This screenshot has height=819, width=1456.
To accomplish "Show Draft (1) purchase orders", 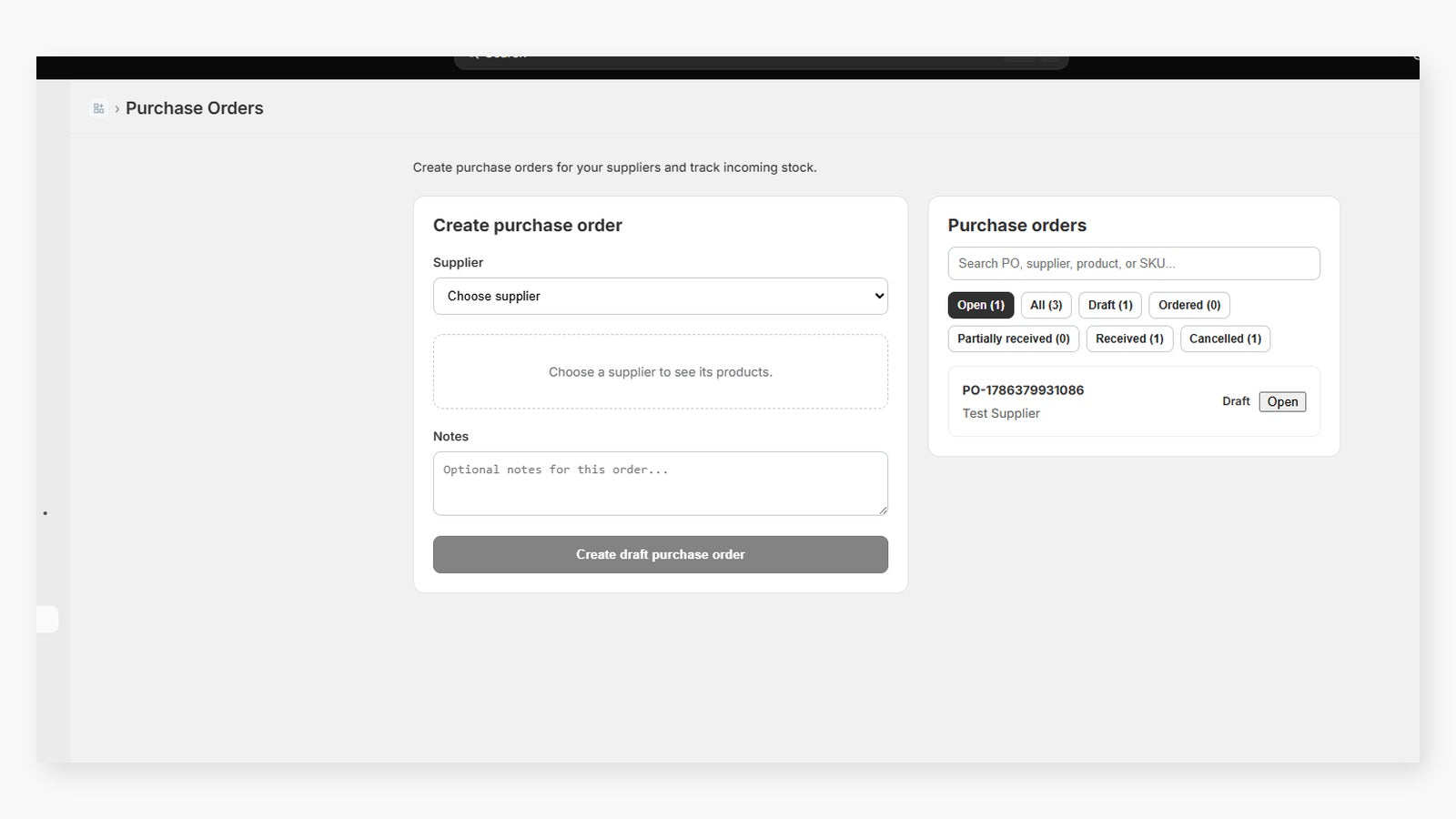I will (x=1110, y=305).
